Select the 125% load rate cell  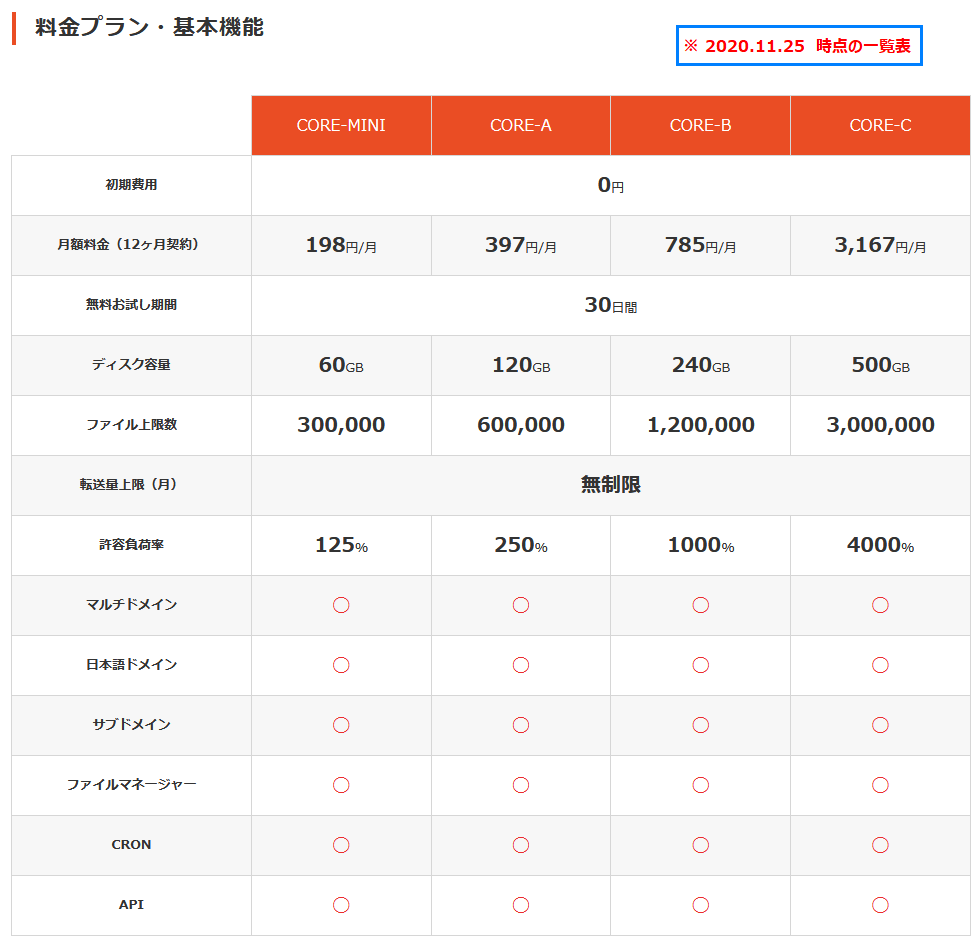[x=341, y=545]
